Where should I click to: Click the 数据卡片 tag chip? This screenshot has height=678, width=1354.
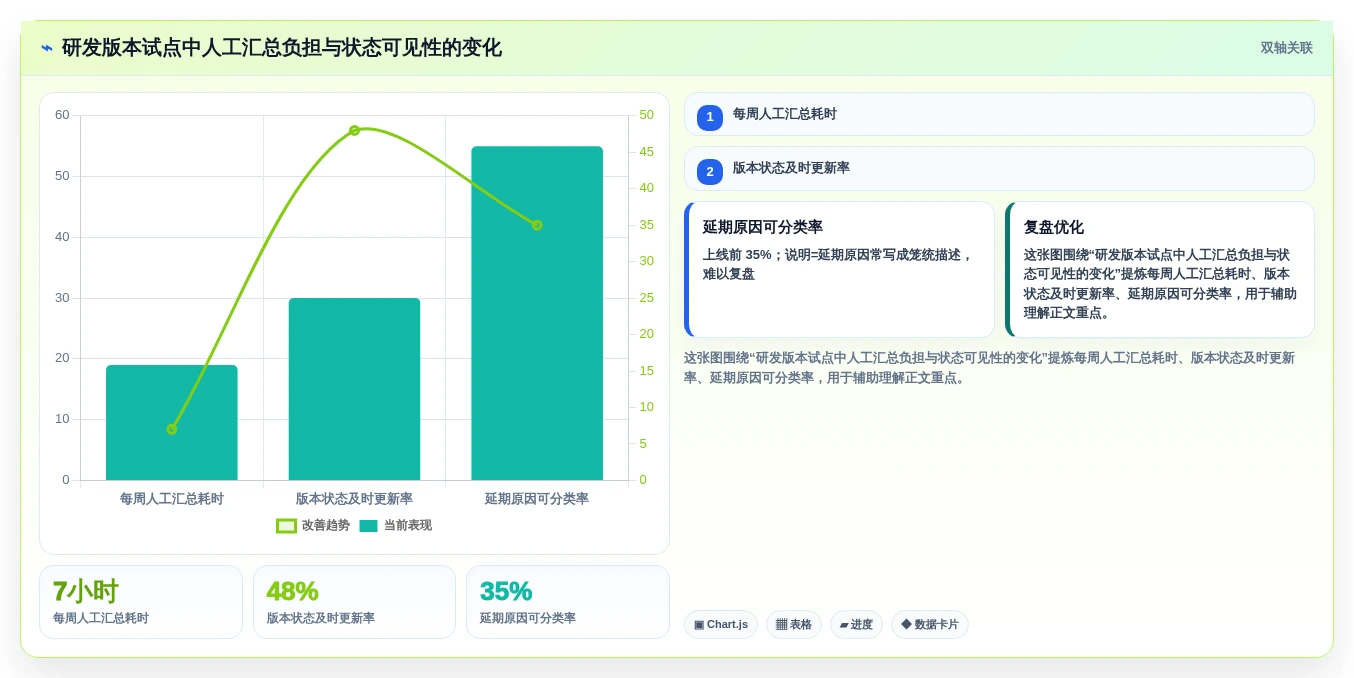(x=930, y=624)
